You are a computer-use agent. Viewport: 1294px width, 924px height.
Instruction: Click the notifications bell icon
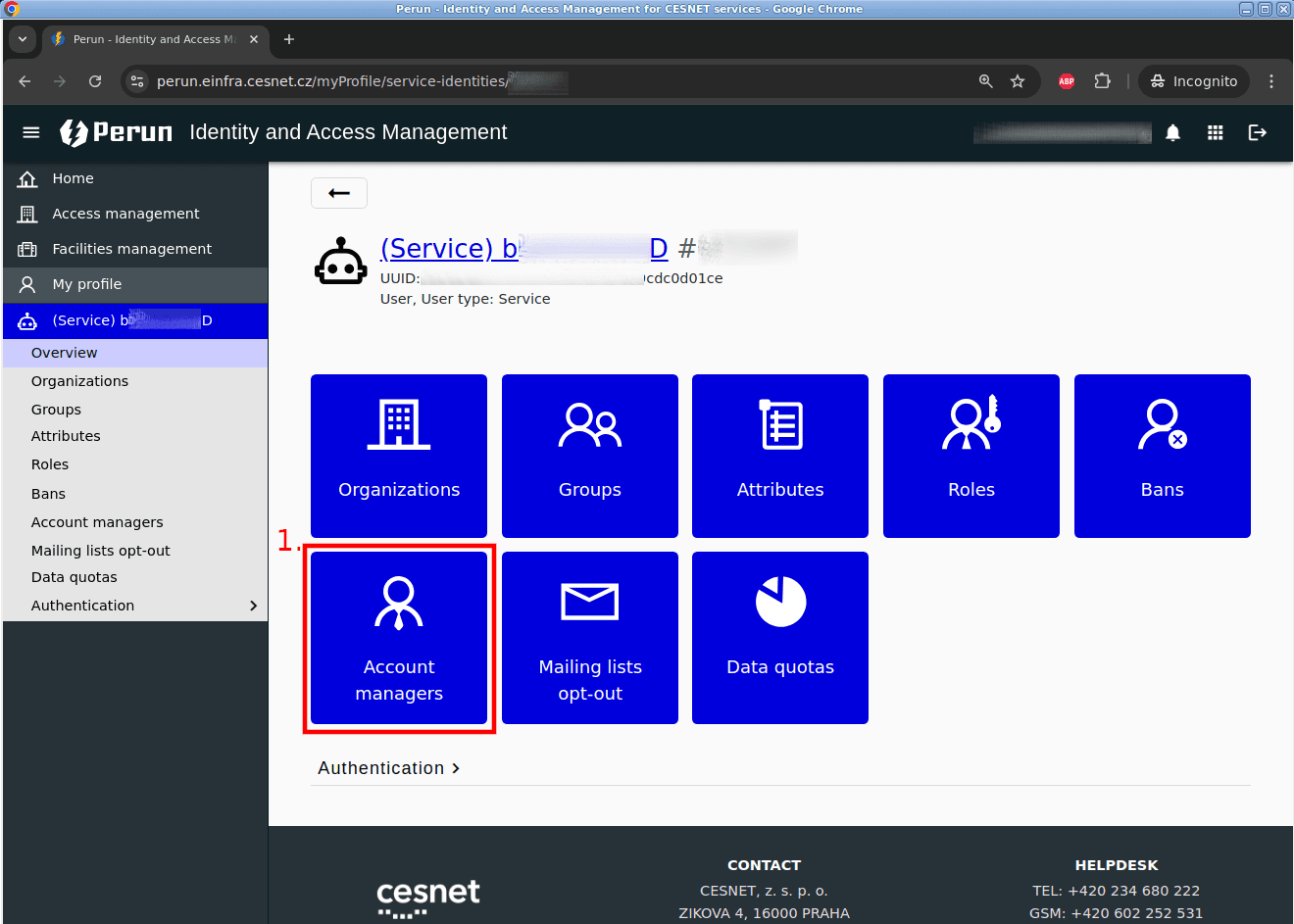[x=1172, y=132]
